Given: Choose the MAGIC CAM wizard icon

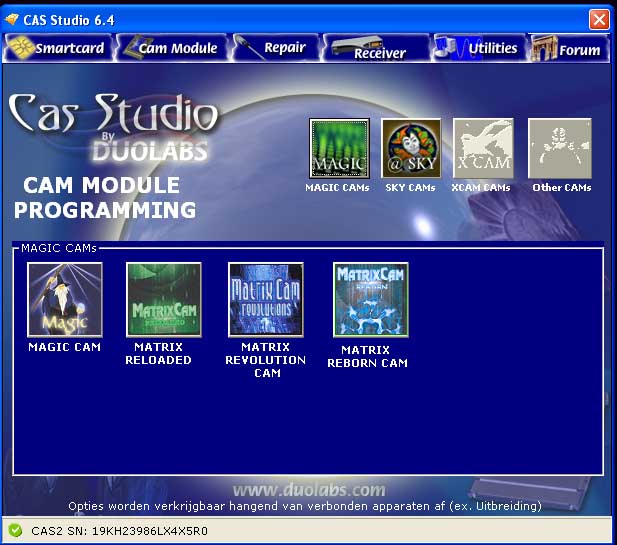Looking at the screenshot, I should click(65, 300).
